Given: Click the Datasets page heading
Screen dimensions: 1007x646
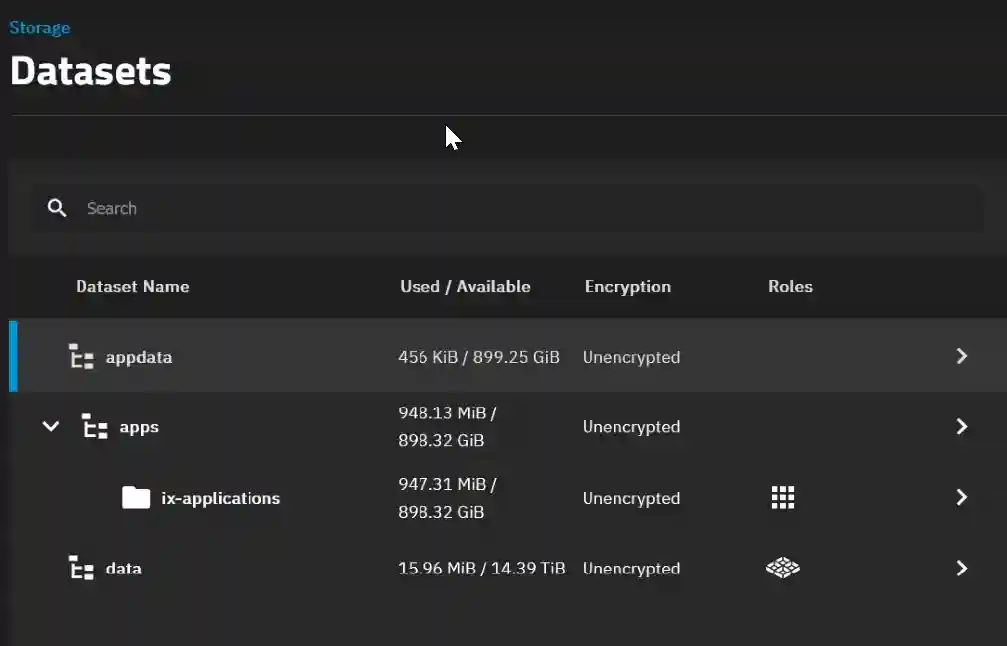Looking at the screenshot, I should [90, 70].
